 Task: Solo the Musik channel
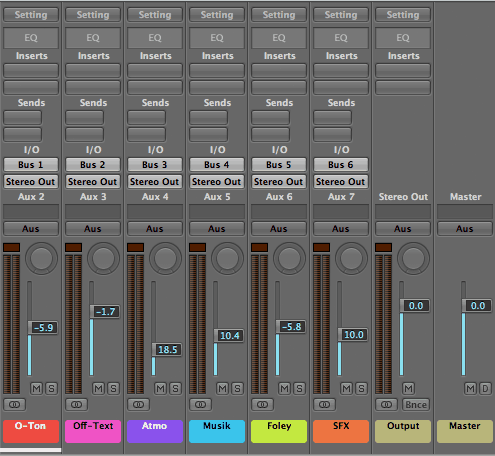pos(237,388)
